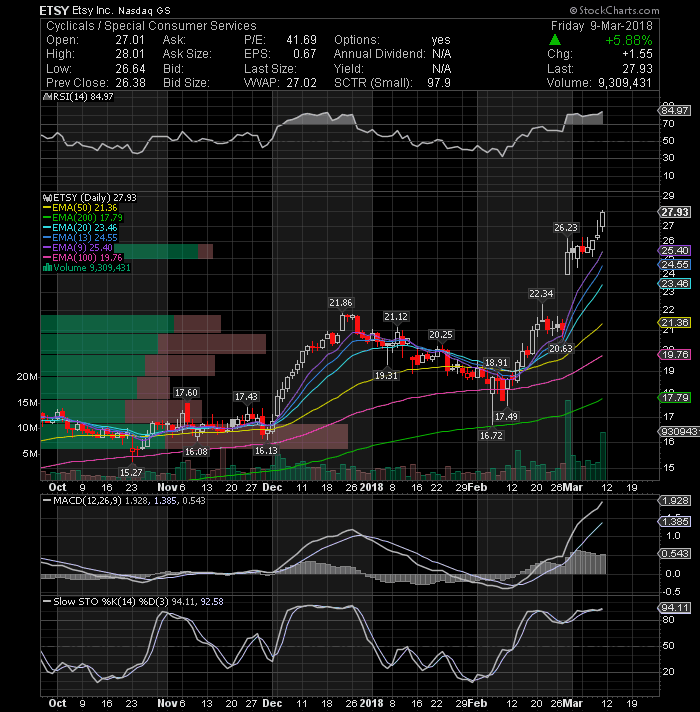
Task: Click the 21.86 December peak label
Action: (x=341, y=303)
